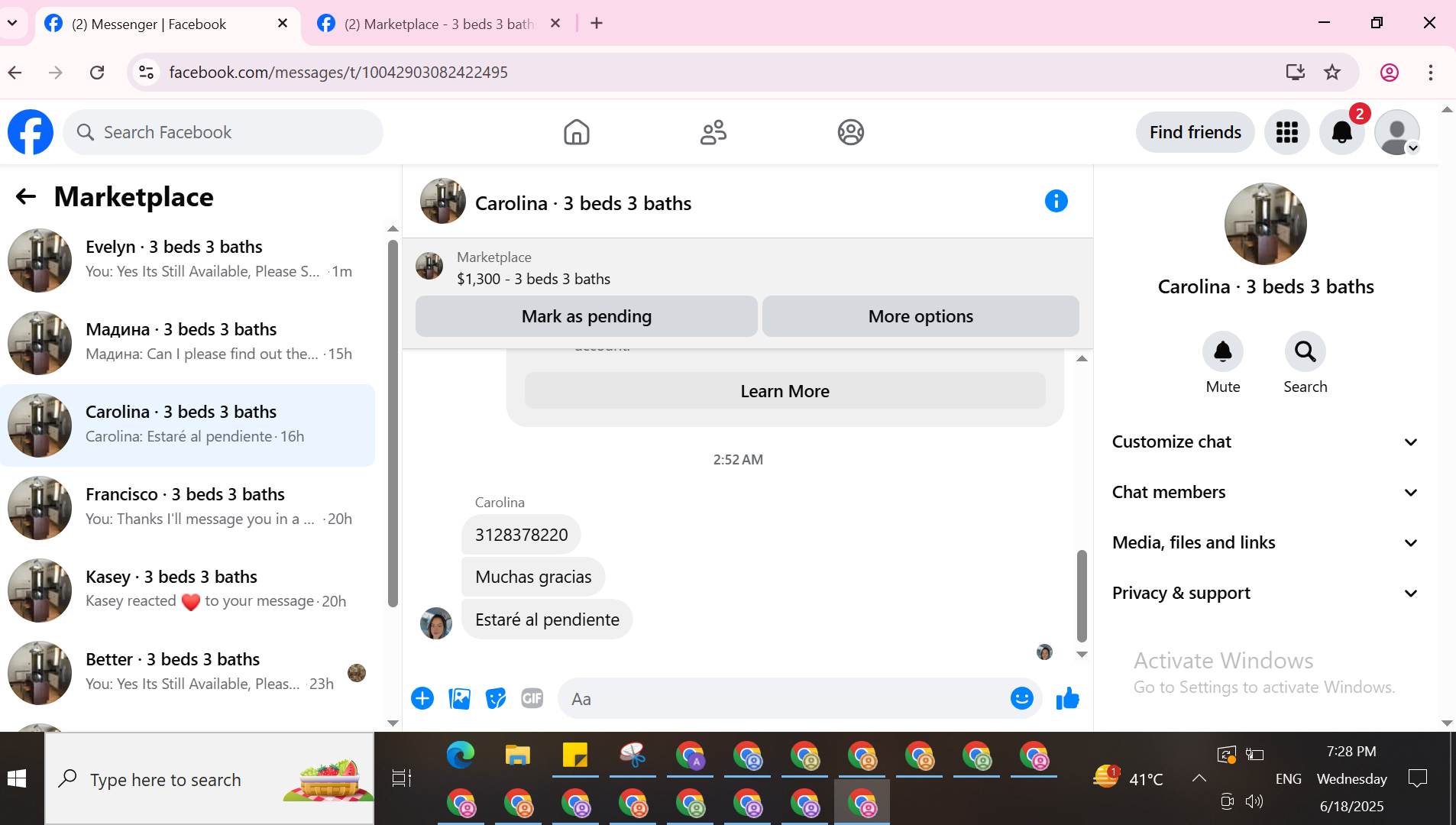Mute the Carolina conversation
1456x825 pixels.
click(x=1223, y=351)
